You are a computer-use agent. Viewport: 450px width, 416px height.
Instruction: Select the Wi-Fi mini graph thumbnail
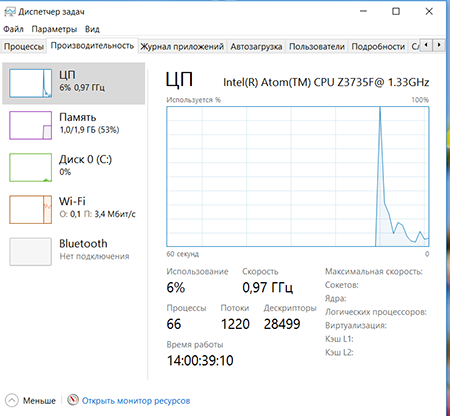point(30,209)
